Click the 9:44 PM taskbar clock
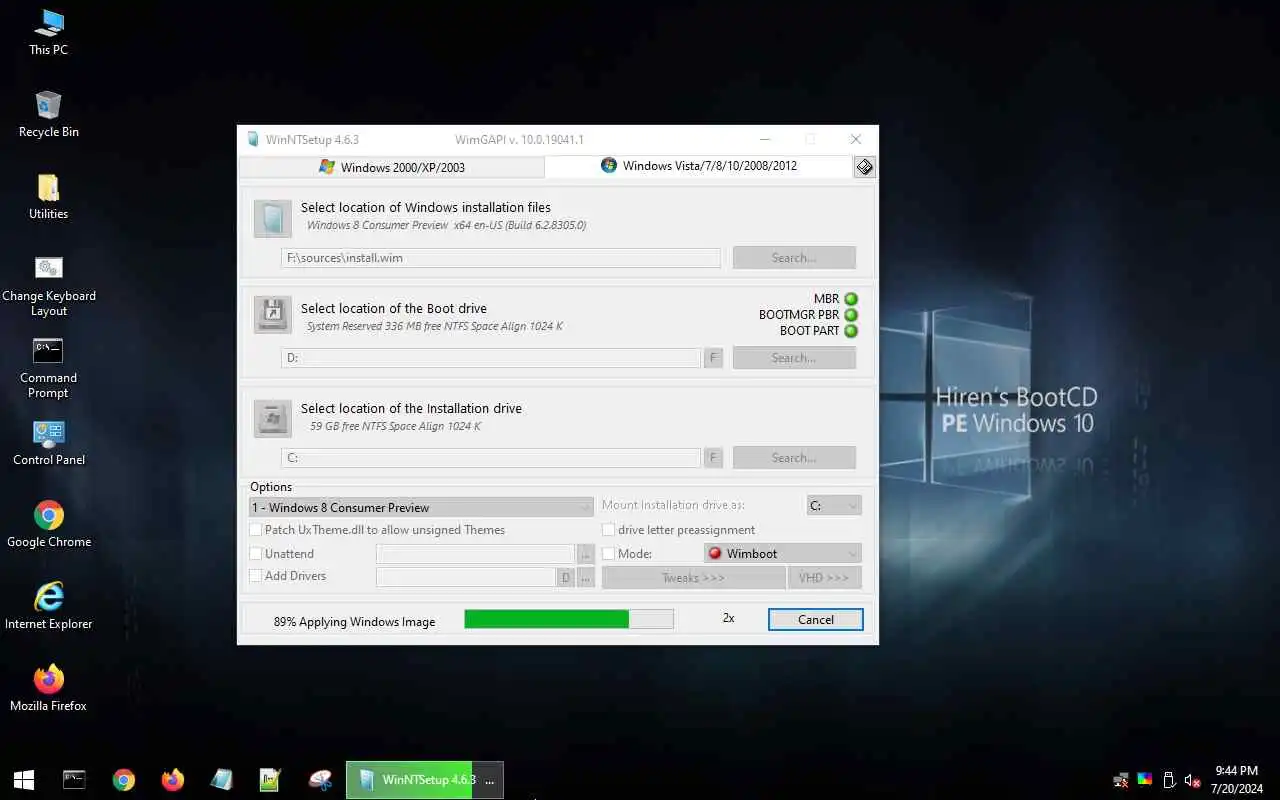This screenshot has width=1280, height=800. [1236, 771]
